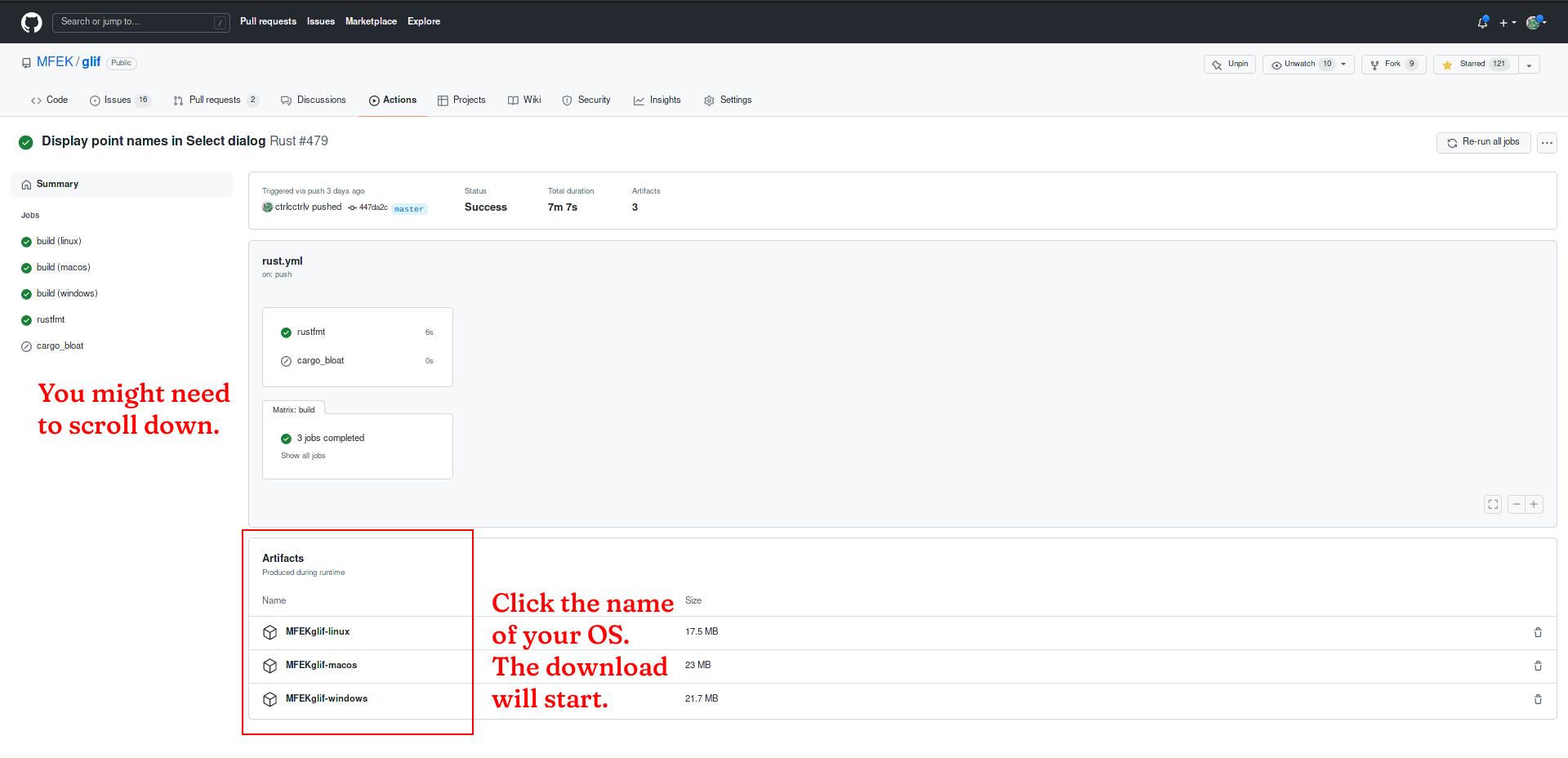Viewport: 1568px width, 758px height.
Task: Open the build (macos) job
Action: tap(64, 267)
